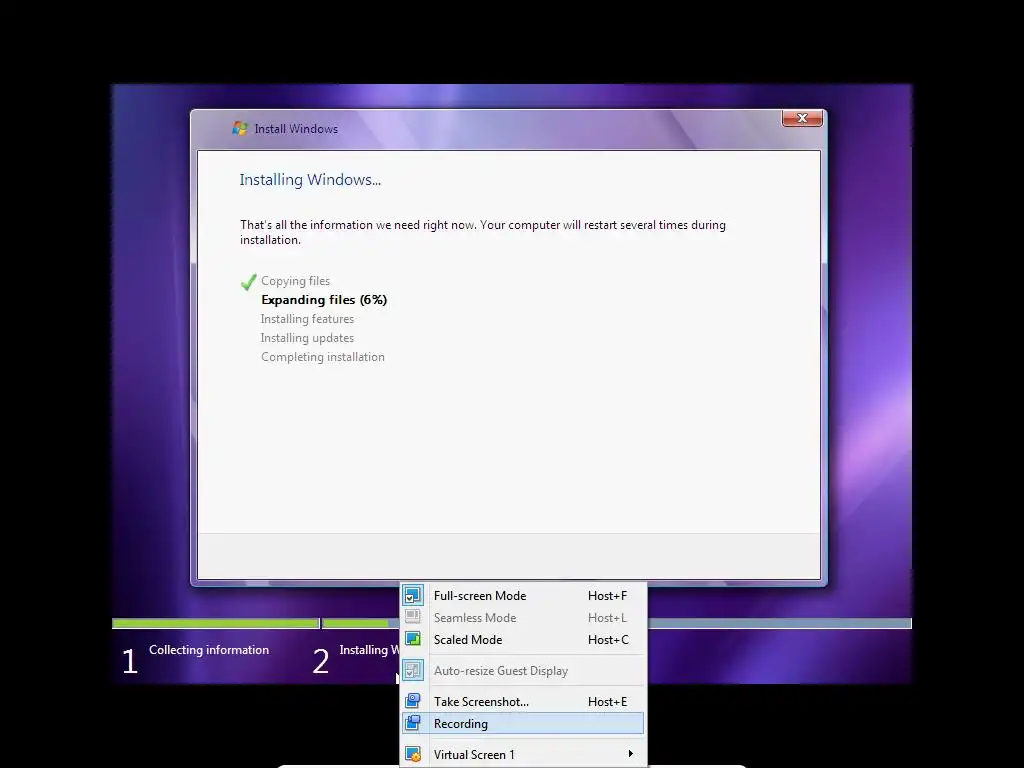1024x768 pixels.
Task: Click the 'Installing updates' step text
Action: coord(307,338)
